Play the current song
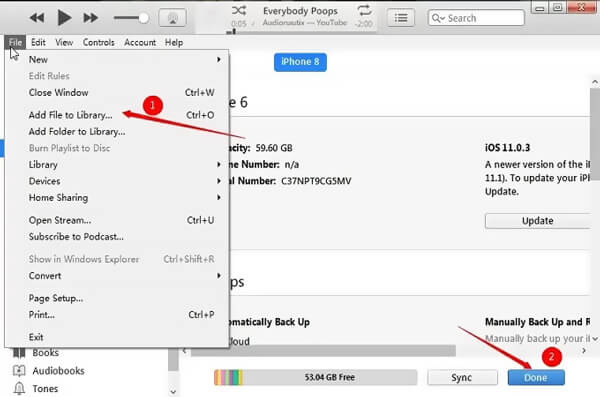The height and width of the screenshot is (397, 600). pyautogui.click(x=64, y=18)
